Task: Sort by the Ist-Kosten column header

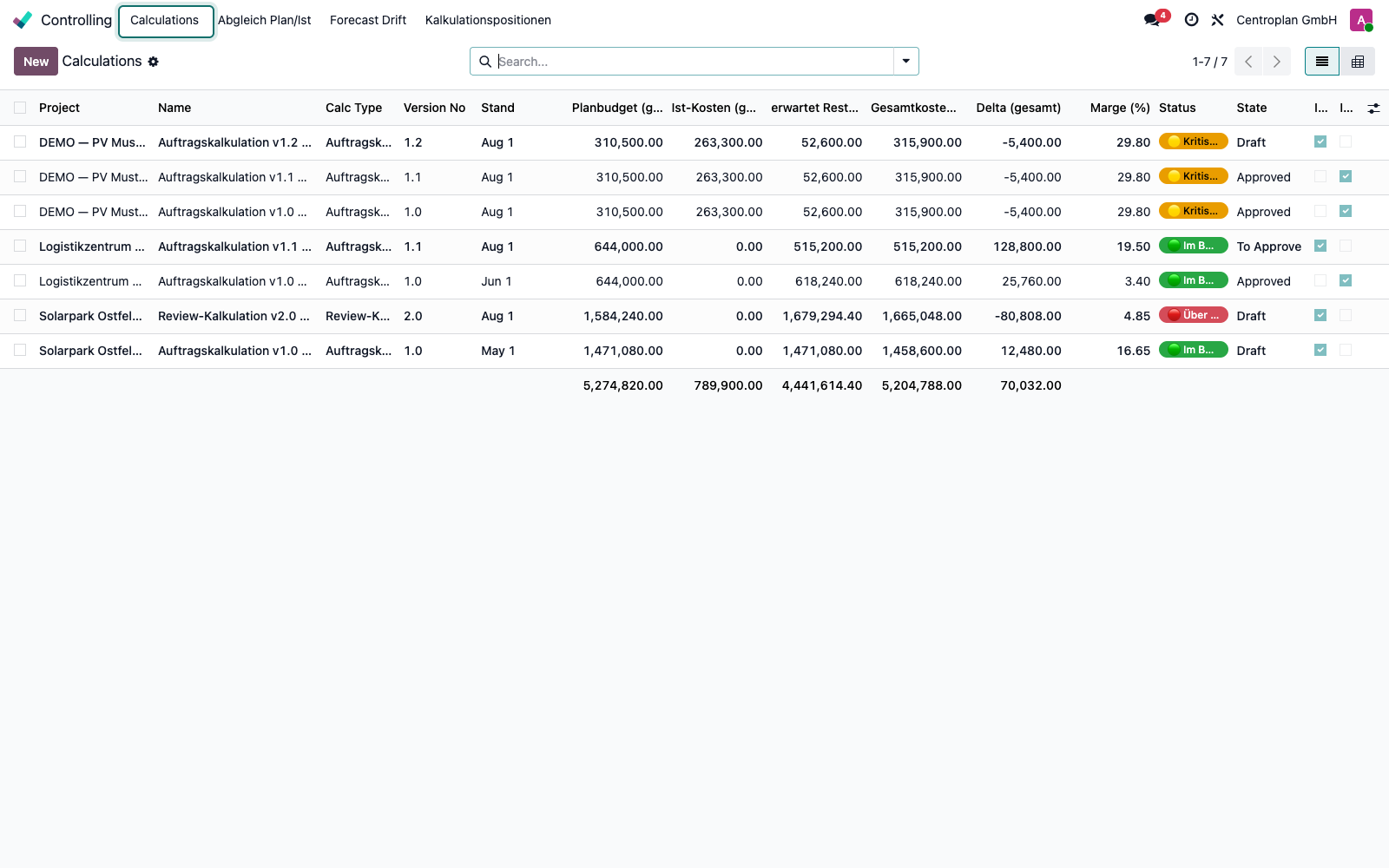Action: point(714,108)
